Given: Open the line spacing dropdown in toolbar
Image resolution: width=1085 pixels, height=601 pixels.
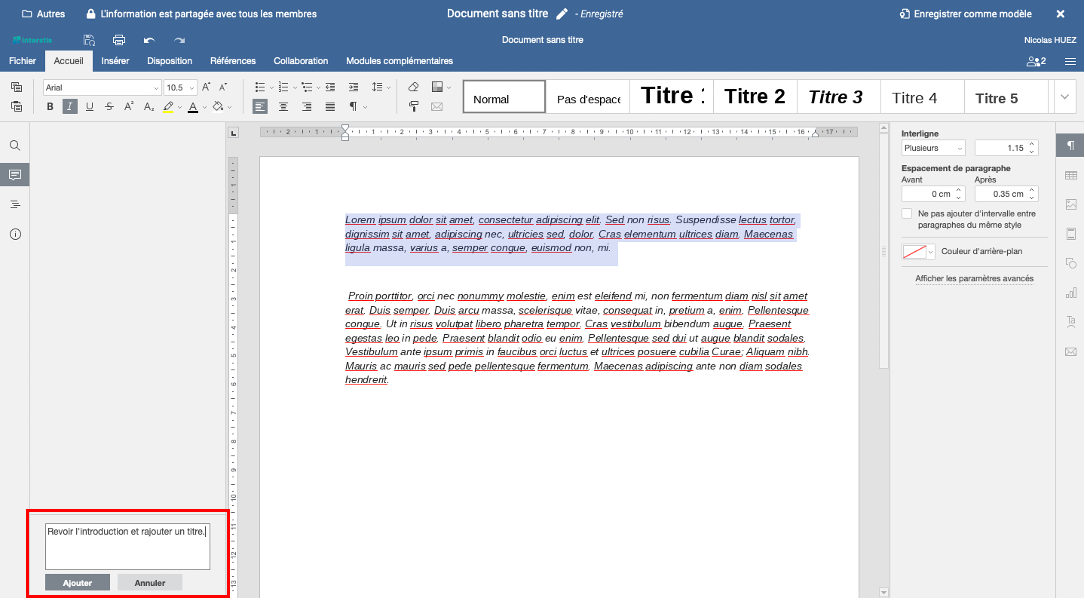Looking at the screenshot, I should tap(381, 87).
